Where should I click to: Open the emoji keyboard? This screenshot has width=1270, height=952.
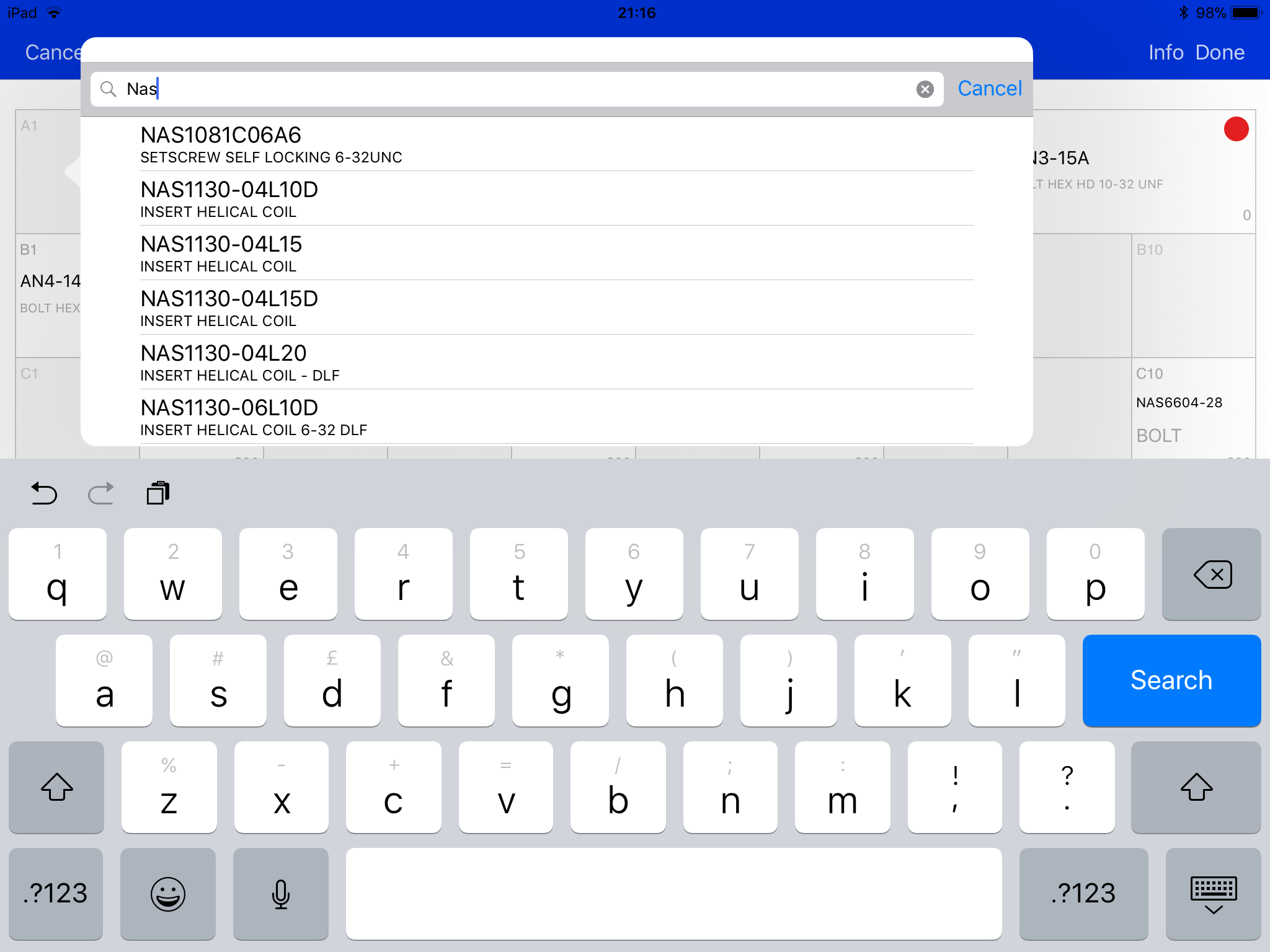point(167,893)
